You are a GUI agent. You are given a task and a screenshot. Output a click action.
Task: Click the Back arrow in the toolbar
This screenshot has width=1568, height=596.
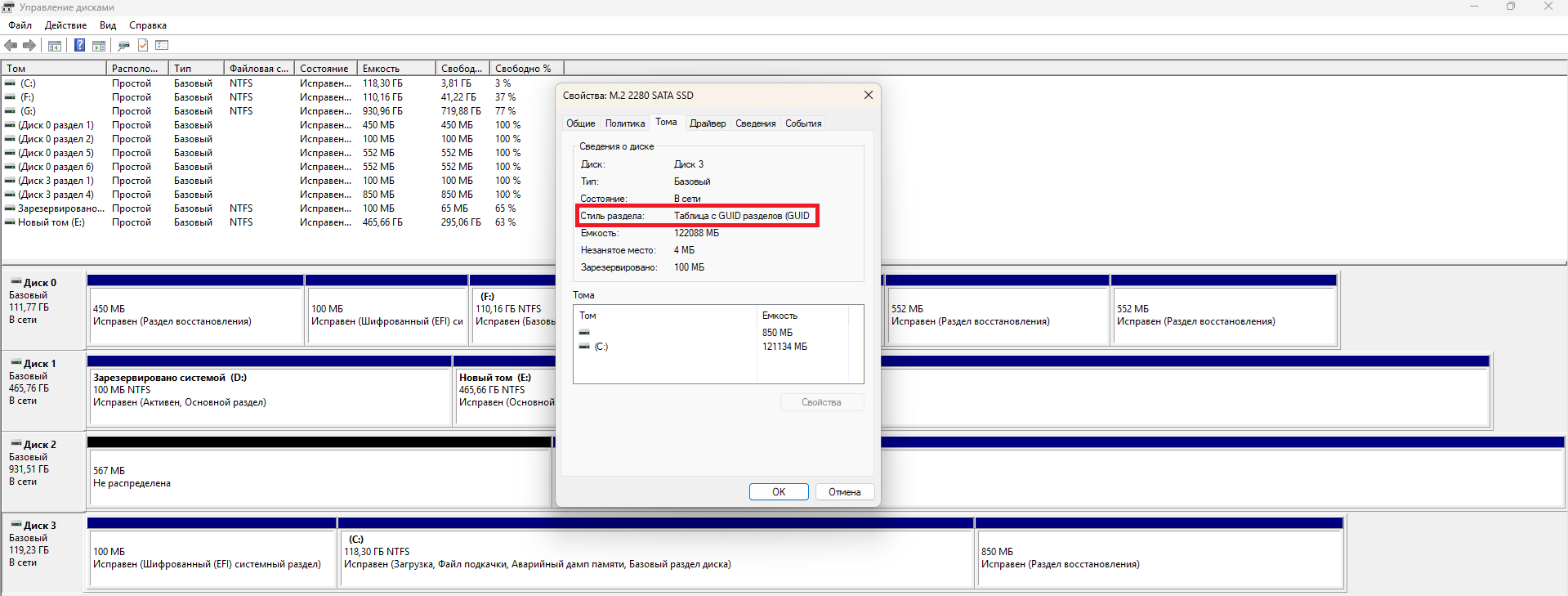pyautogui.click(x=11, y=46)
